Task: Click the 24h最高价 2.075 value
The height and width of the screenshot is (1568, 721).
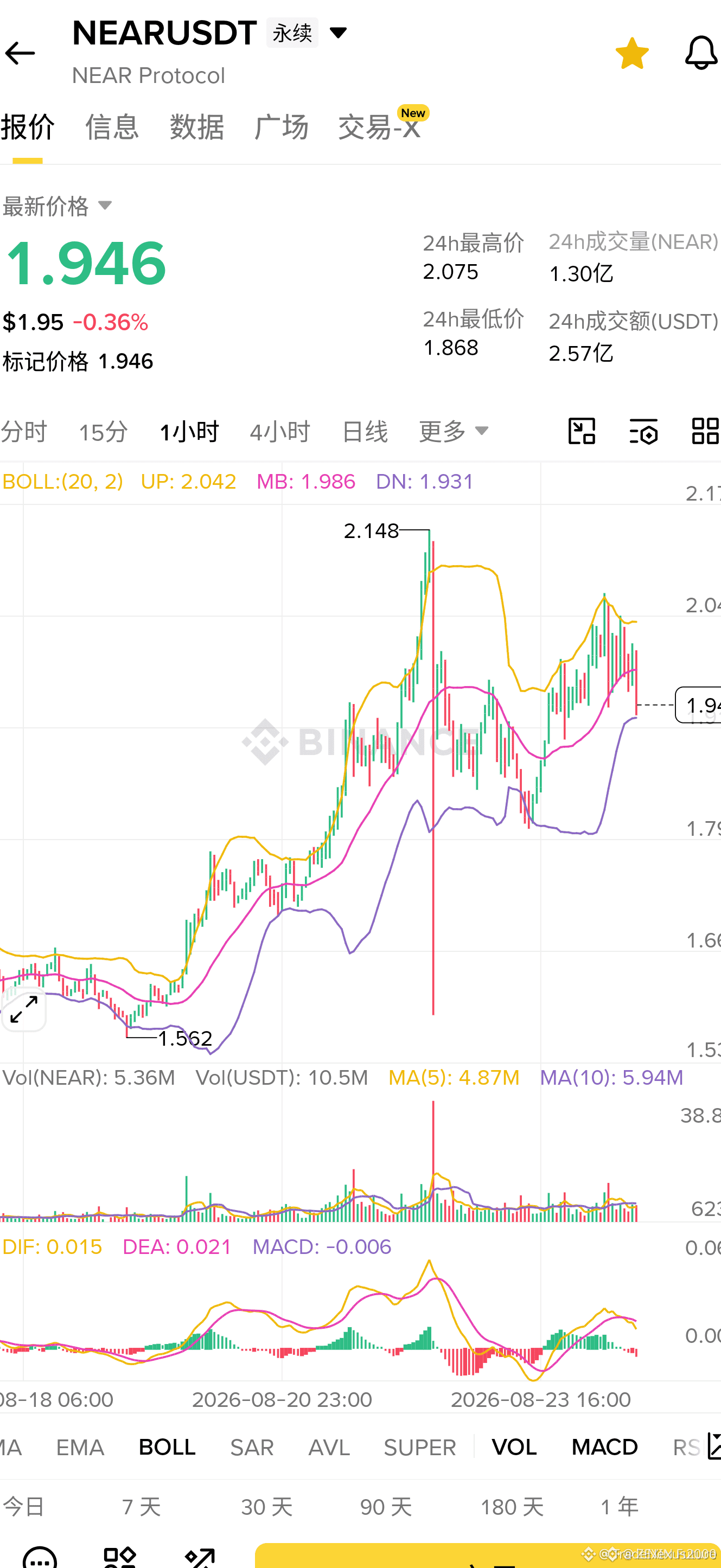Action: pyautogui.click(x=451, y=272)
